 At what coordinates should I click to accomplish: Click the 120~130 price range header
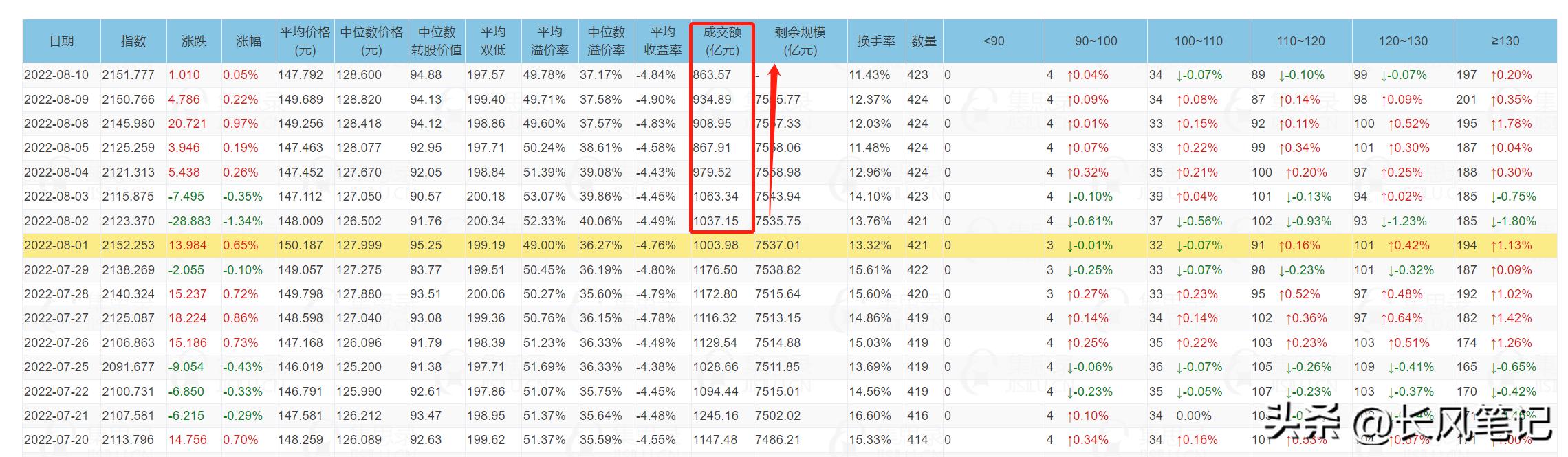pos(1404,41)
